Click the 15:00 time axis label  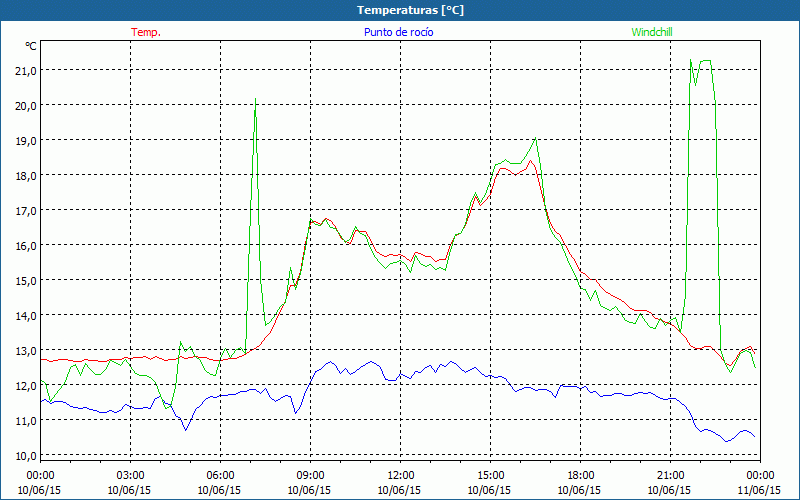(490, 476)
